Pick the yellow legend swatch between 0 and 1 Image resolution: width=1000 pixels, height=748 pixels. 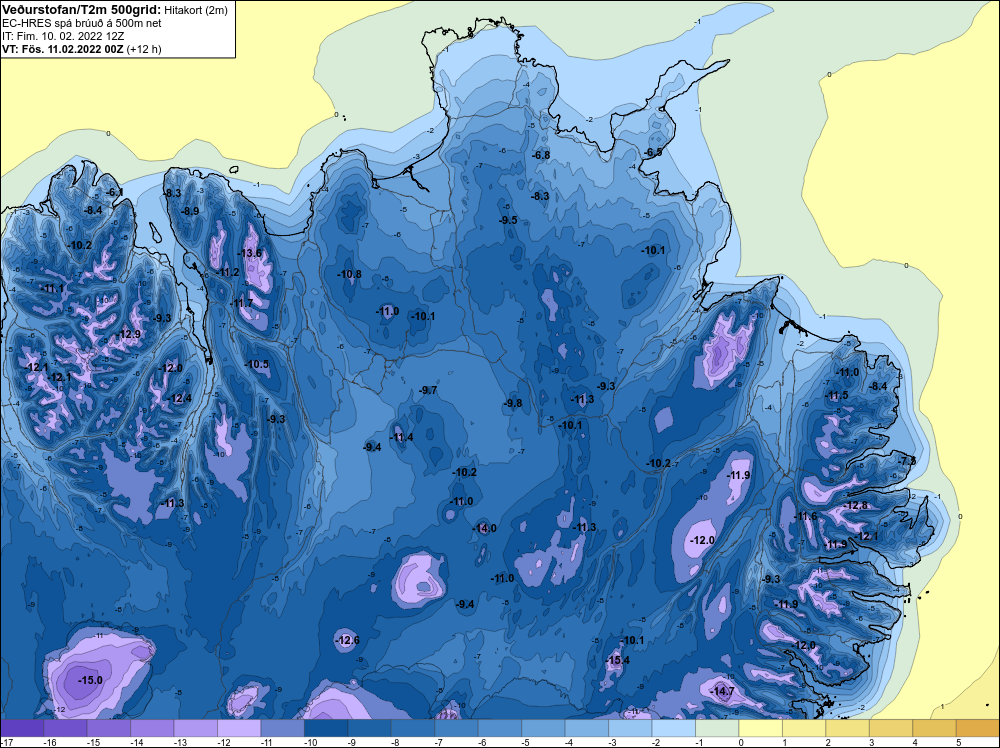[761, 728]
